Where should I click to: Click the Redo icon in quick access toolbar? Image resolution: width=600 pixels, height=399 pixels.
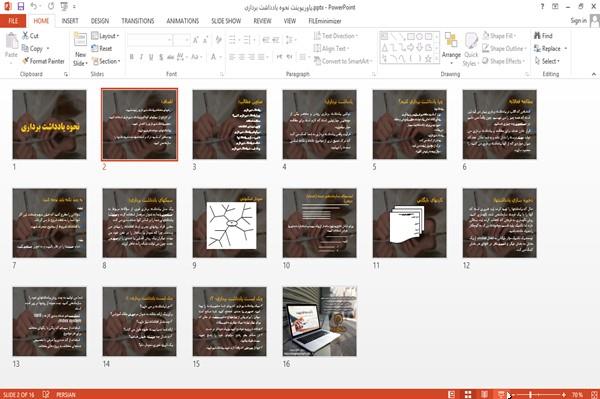click(x=51, y=7)
